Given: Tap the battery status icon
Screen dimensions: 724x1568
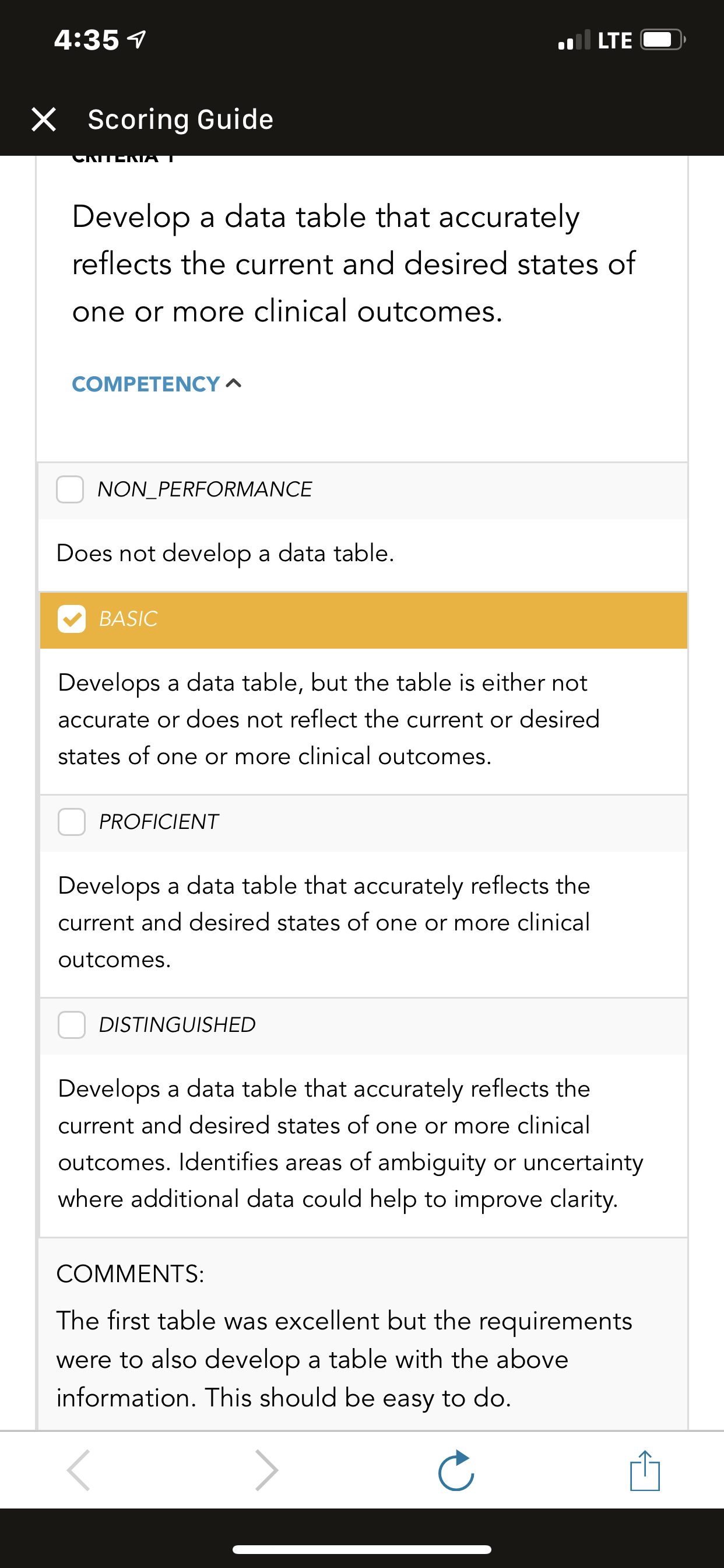Looking at the screenshot, I should pyautogui.click(x=663, y=40).
